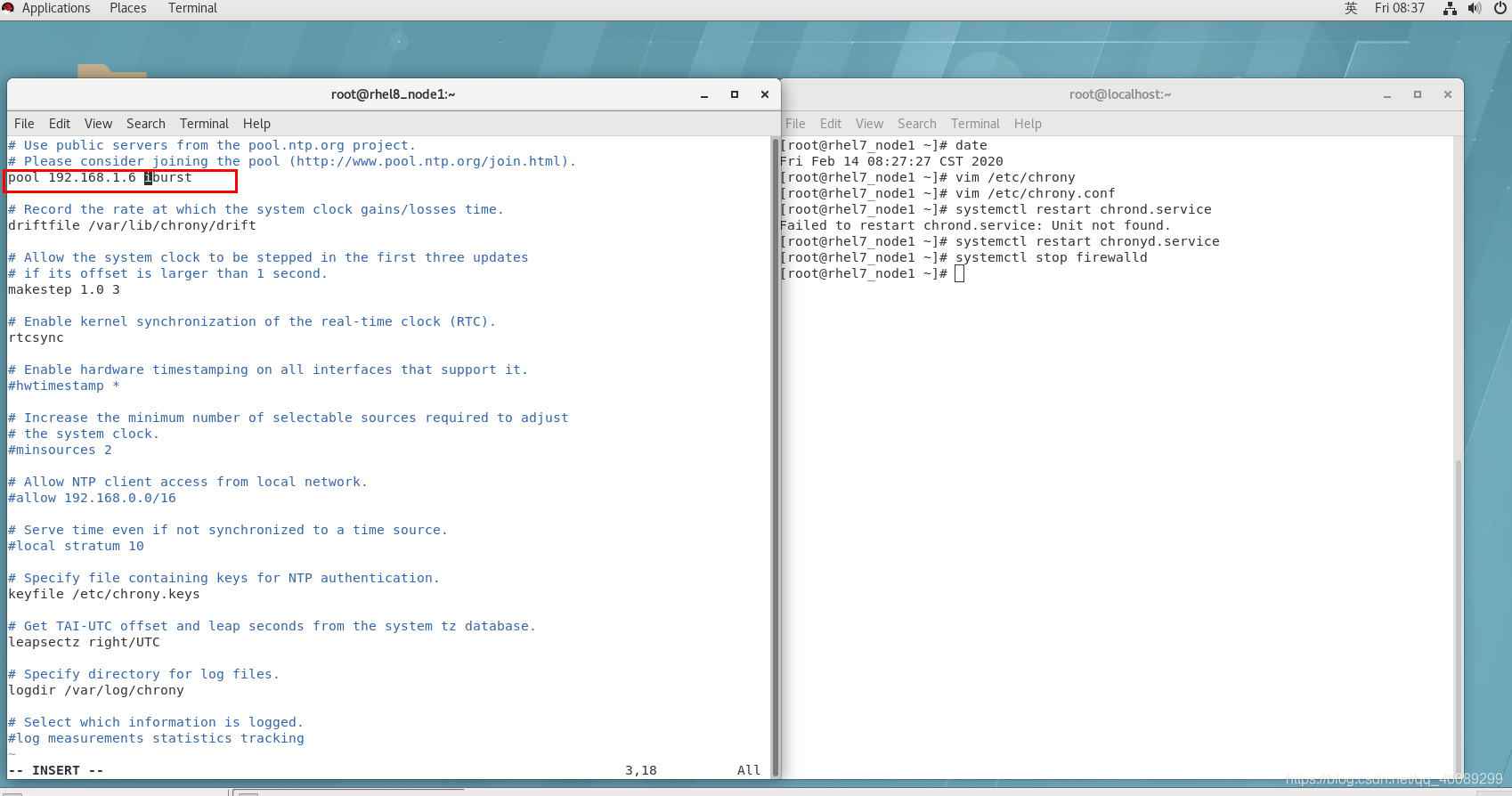
Task: Click the Red Hat logo icon
Action: click(8, 8)
